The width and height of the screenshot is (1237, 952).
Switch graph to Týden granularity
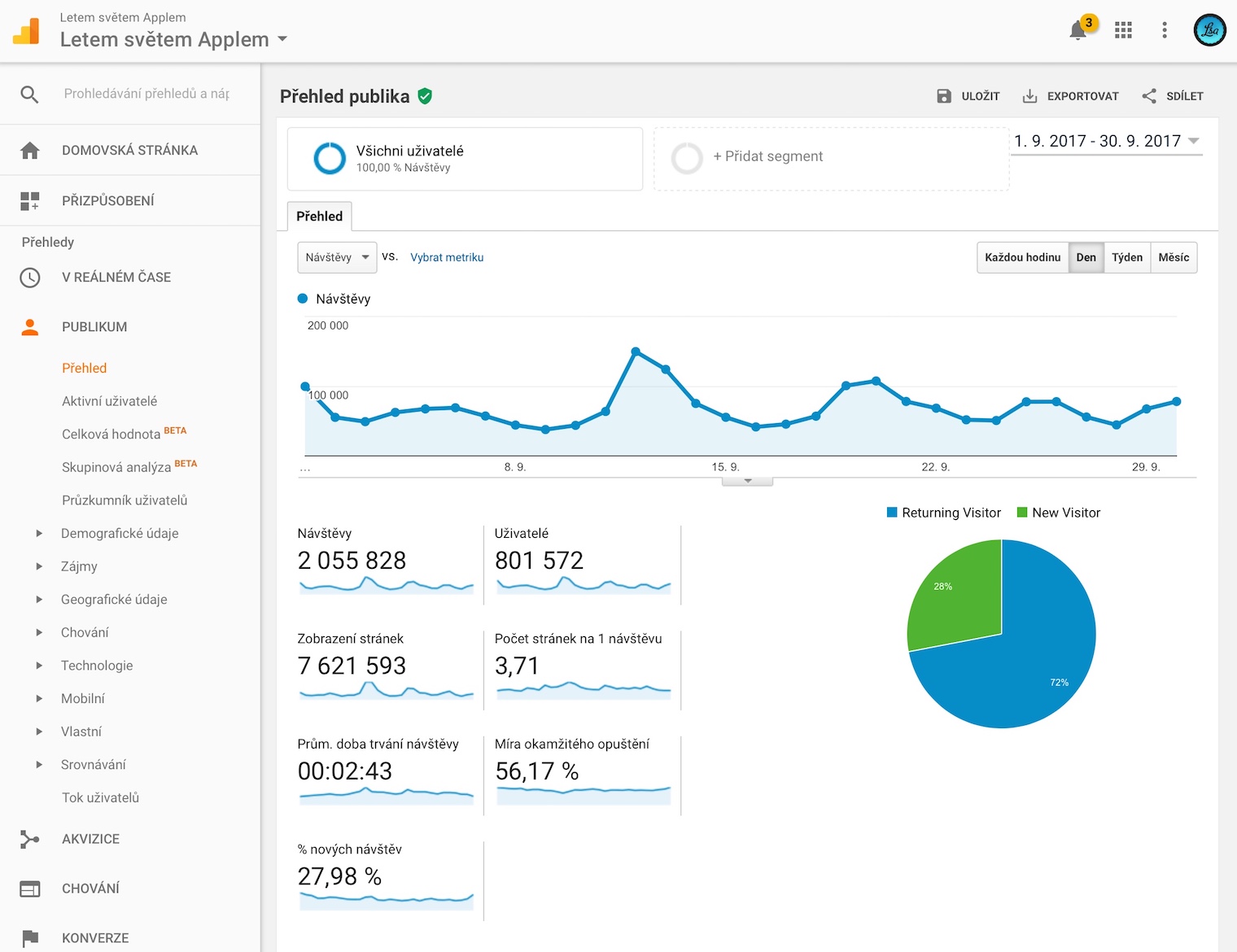click(x=1126, y=258)
